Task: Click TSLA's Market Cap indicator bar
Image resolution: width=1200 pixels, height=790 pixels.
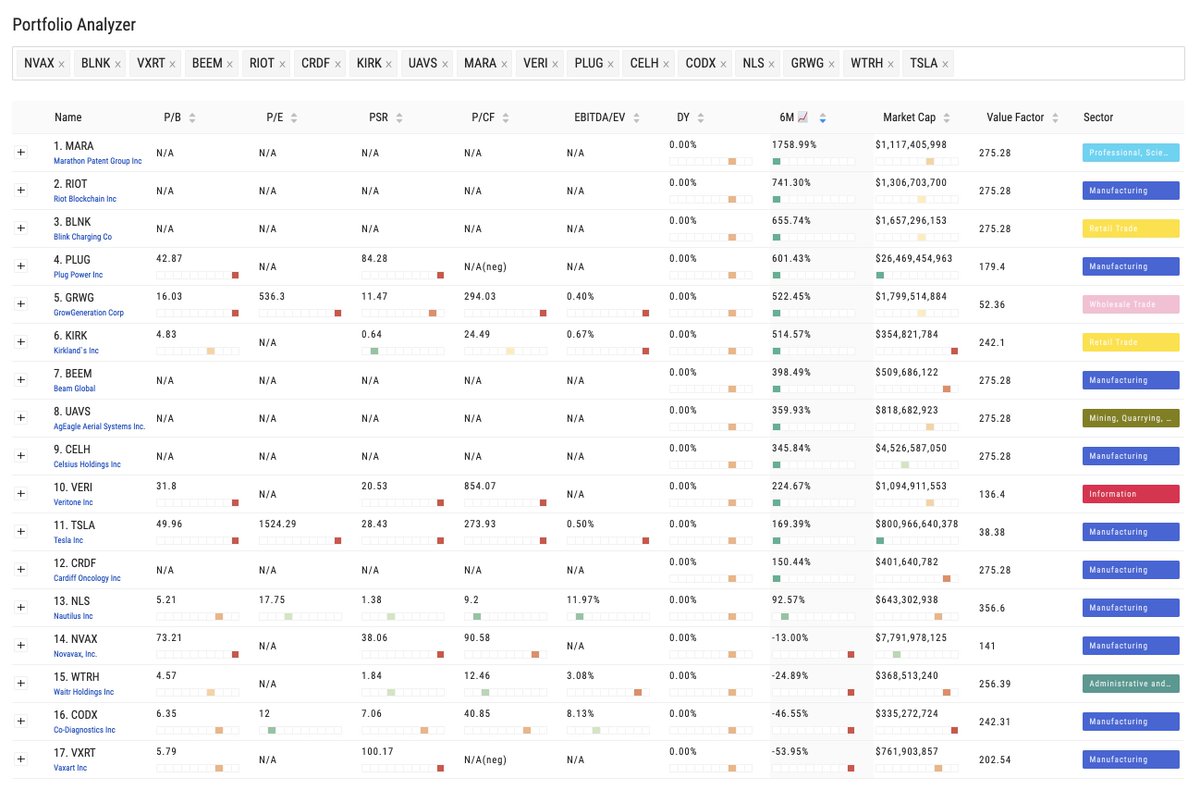Action: tap(917, 541)
